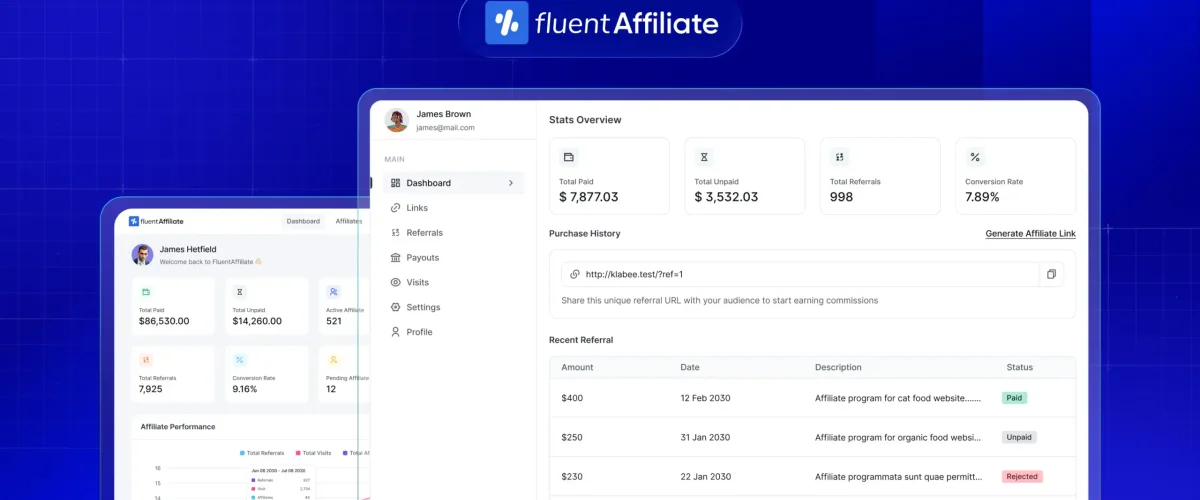Click the 31 Jan 2030 date cell

pos(705,438)
